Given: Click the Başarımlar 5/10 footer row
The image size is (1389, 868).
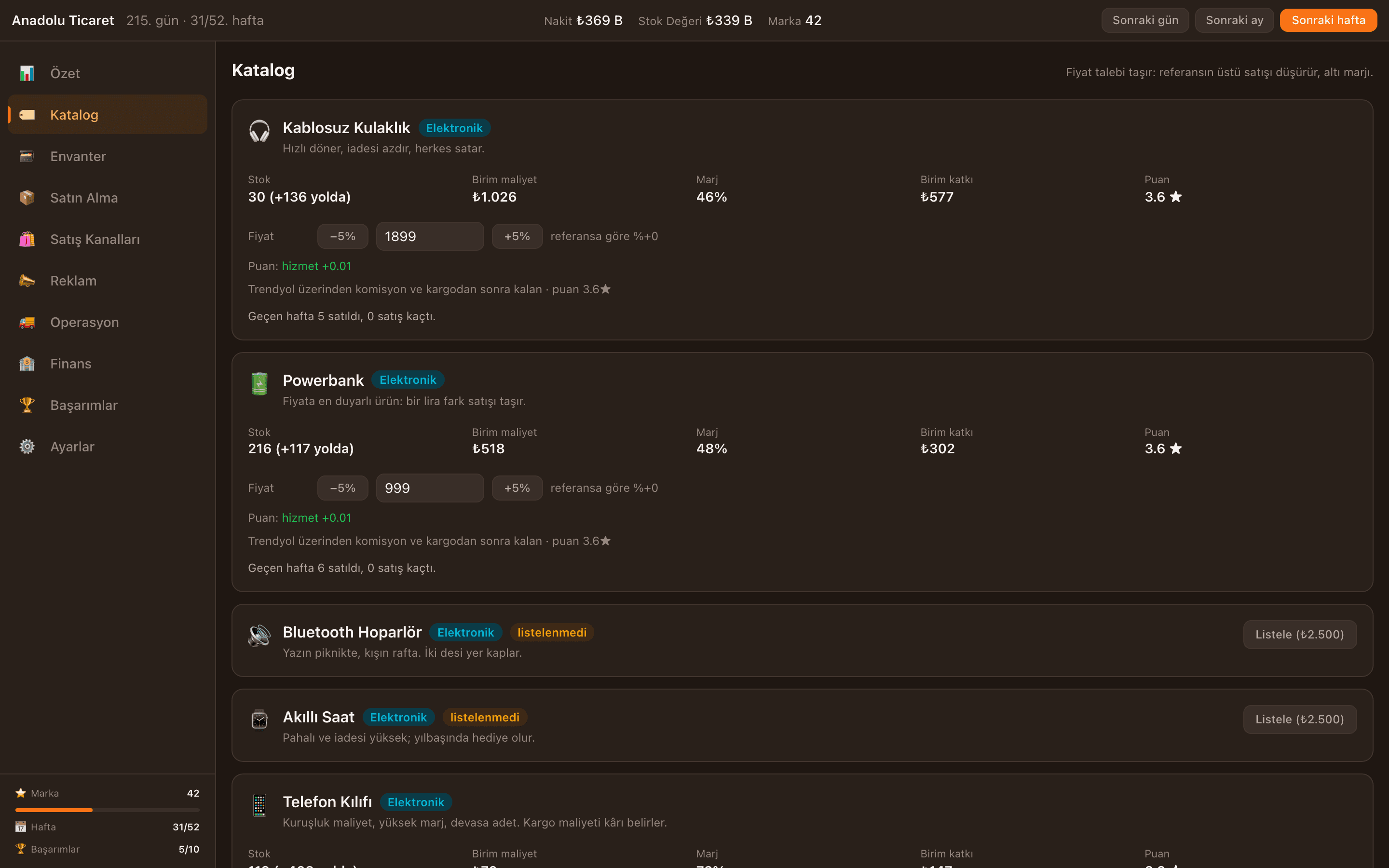Looking at the screenshot, I should point(108,849).
